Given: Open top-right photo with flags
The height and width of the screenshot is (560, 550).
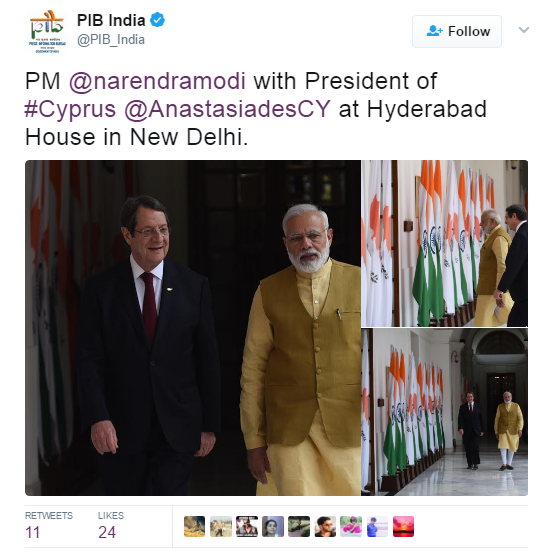Looking at the screenshot, I should click(445, 243).
